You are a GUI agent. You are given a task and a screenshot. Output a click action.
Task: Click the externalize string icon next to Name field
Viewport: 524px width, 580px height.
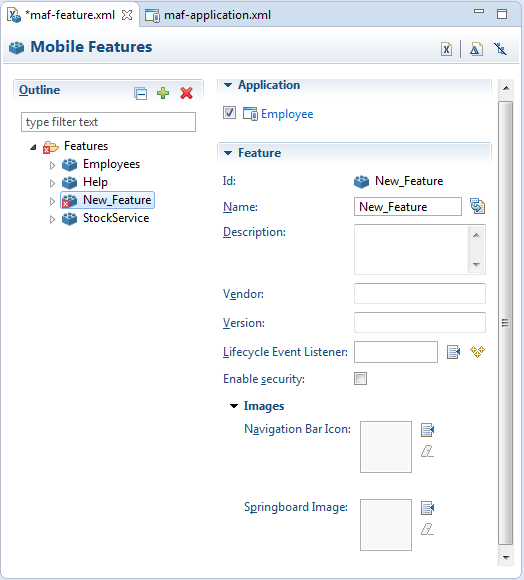coord(477,206)
